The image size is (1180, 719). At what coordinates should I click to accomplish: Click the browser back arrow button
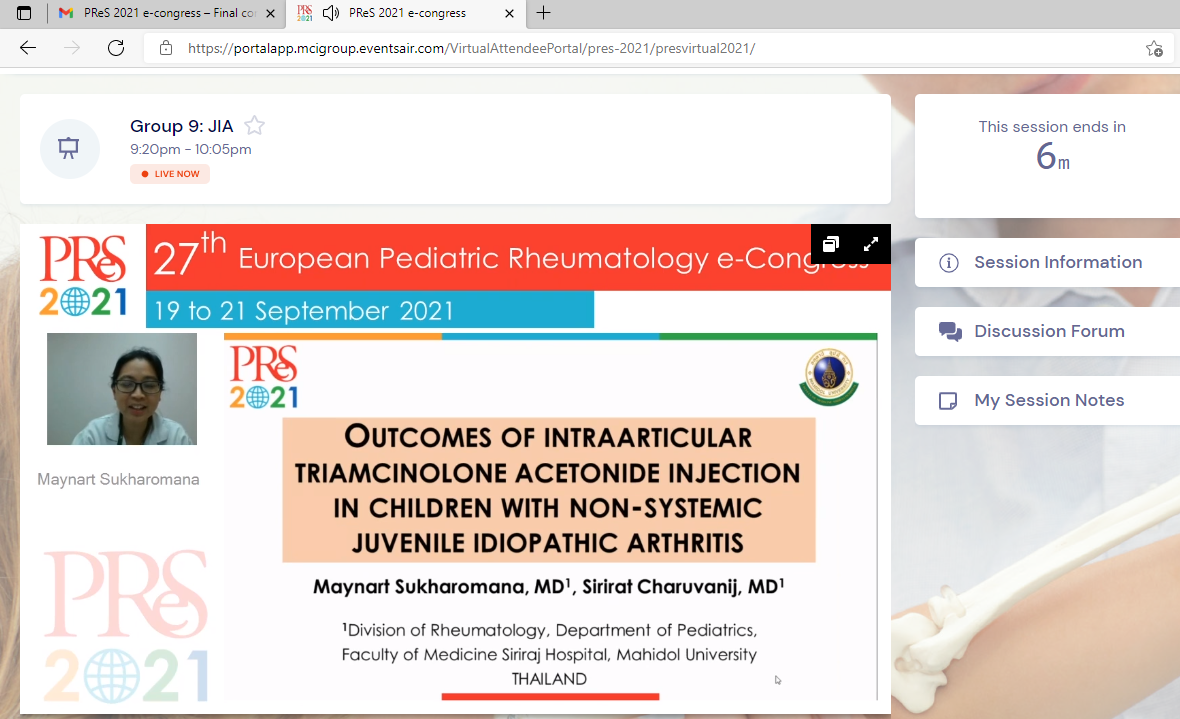(x=27, y=48)
